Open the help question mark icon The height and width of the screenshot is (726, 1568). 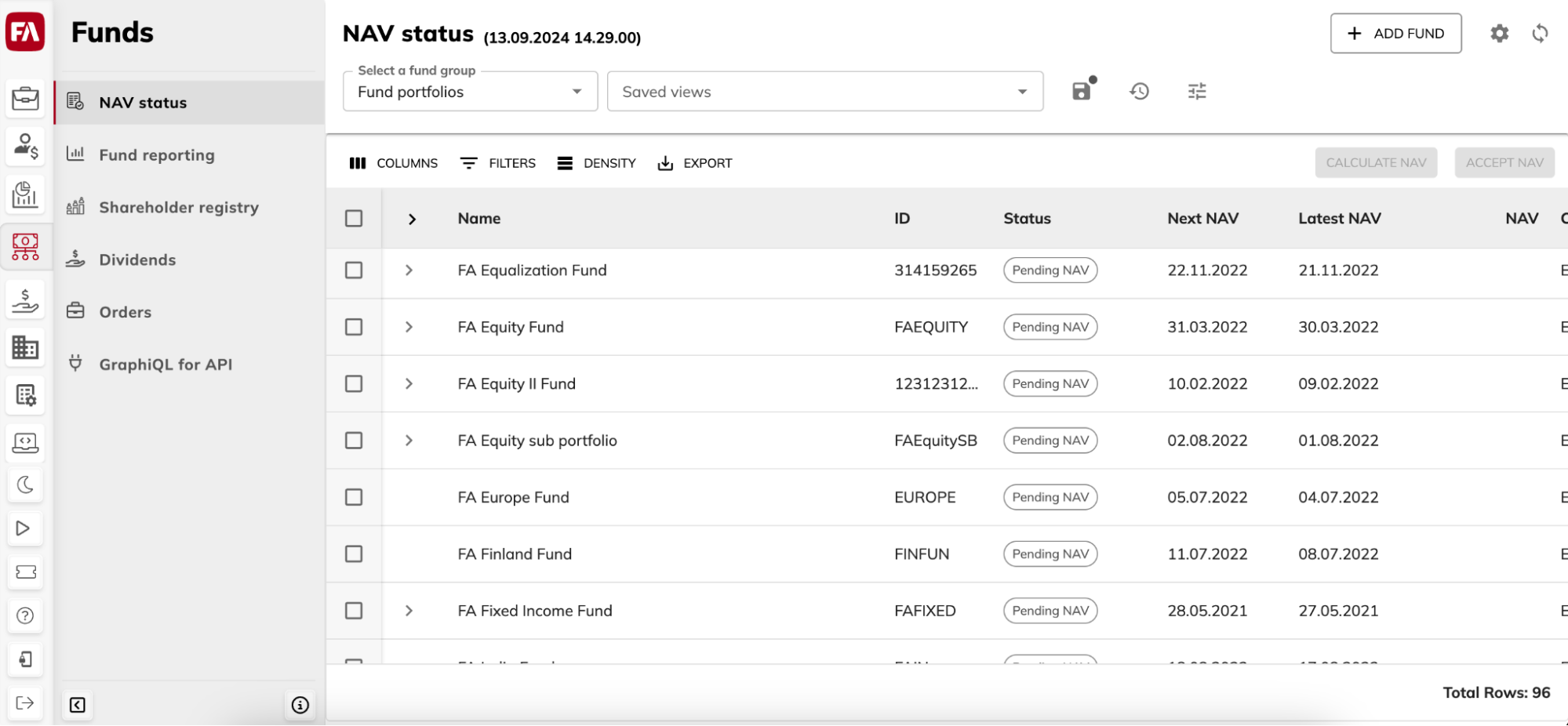click(25, 615)
